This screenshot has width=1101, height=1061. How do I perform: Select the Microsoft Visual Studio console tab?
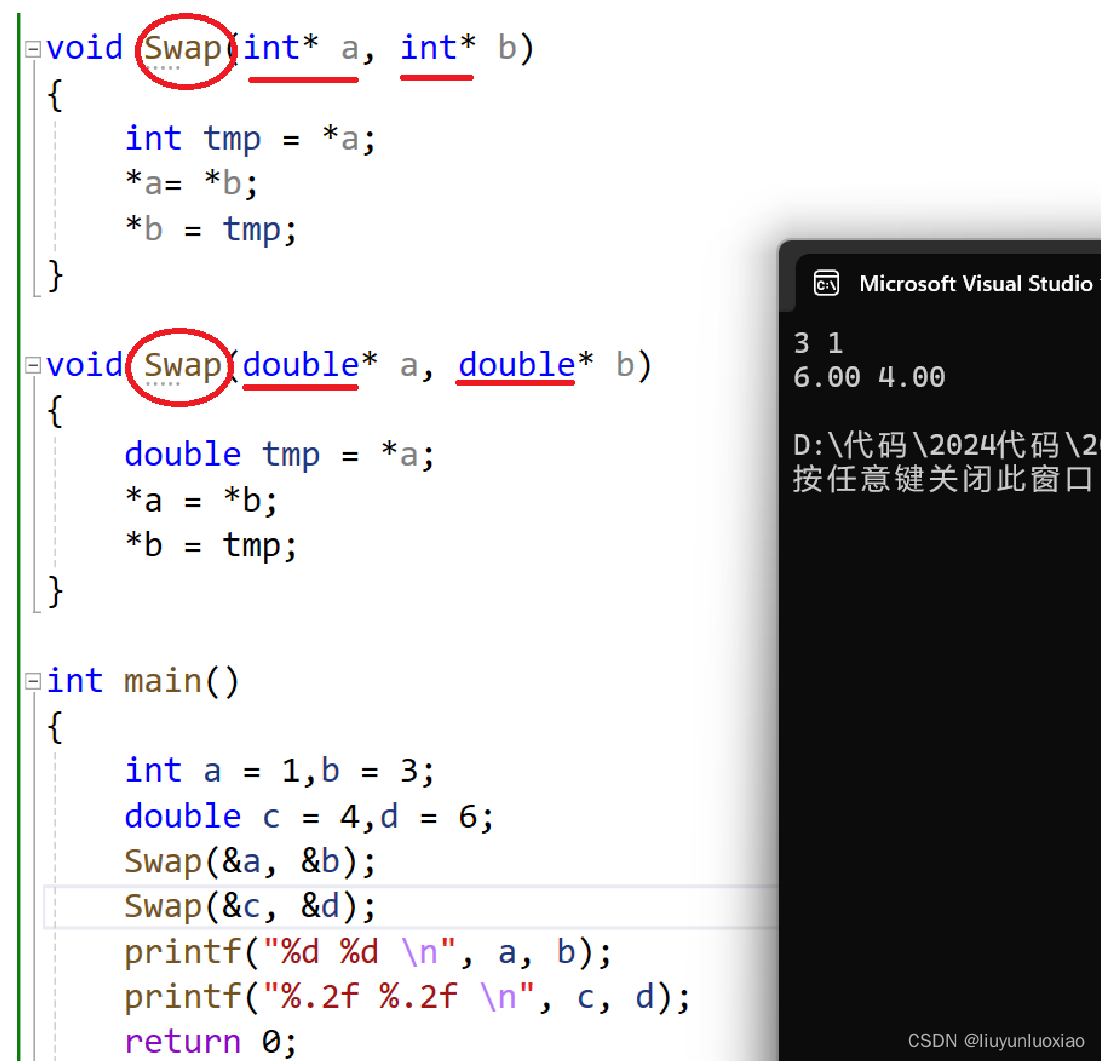click(x=948, y=284)
